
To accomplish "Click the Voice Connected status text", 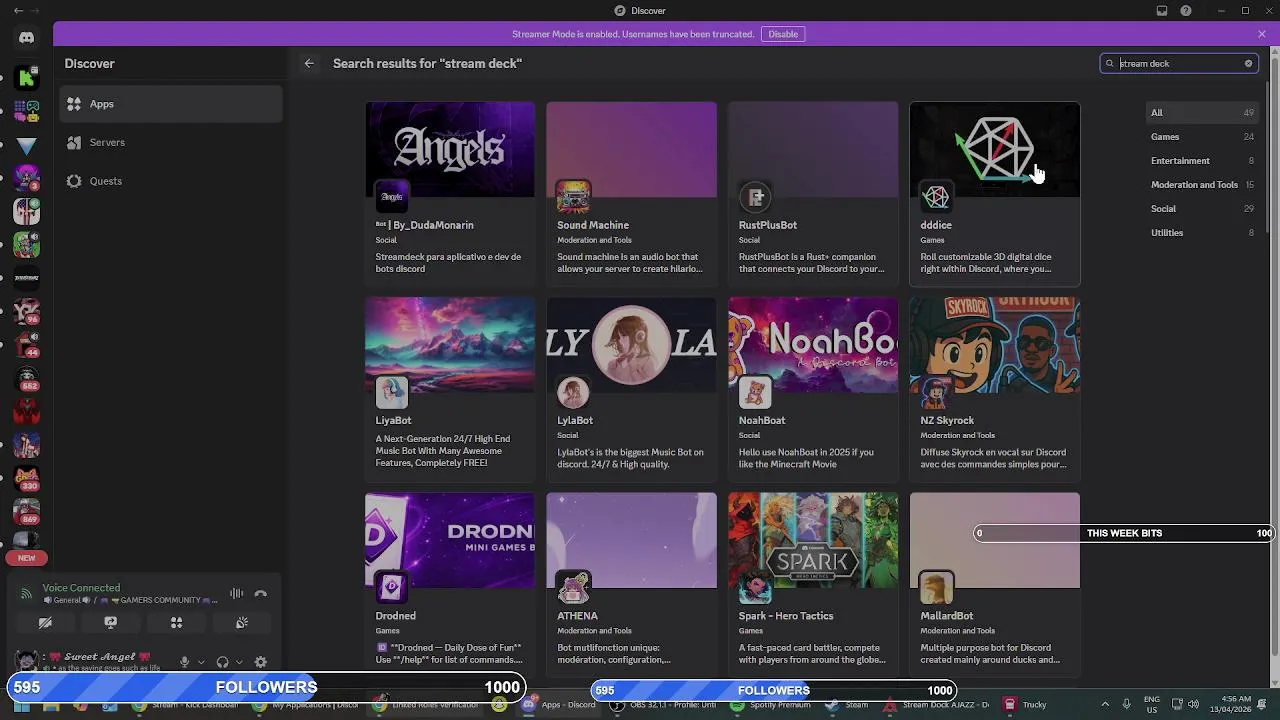I will (81, 588).
